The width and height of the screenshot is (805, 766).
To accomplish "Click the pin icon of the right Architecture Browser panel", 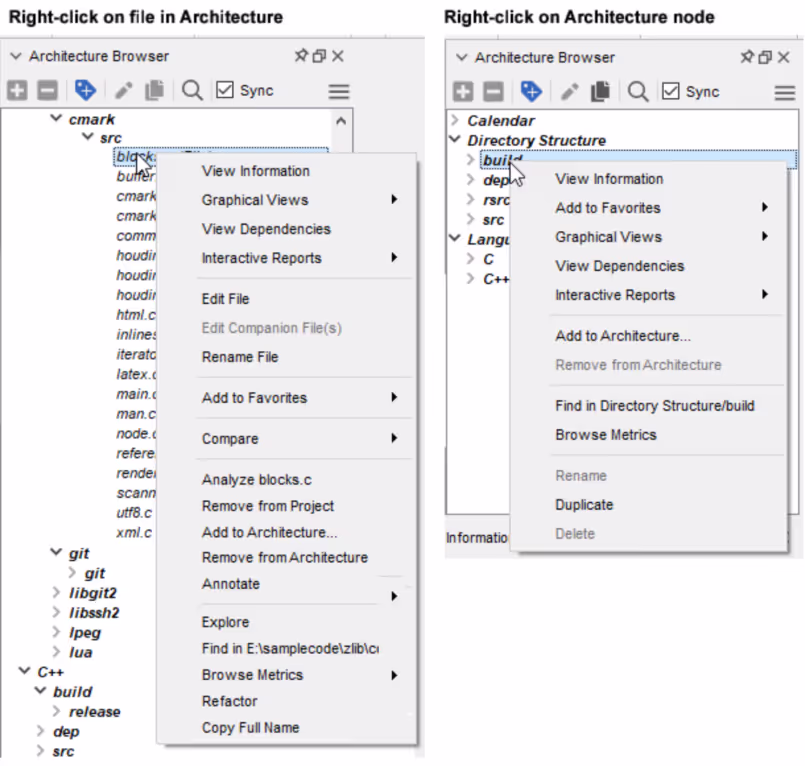I will coord(747,57).
